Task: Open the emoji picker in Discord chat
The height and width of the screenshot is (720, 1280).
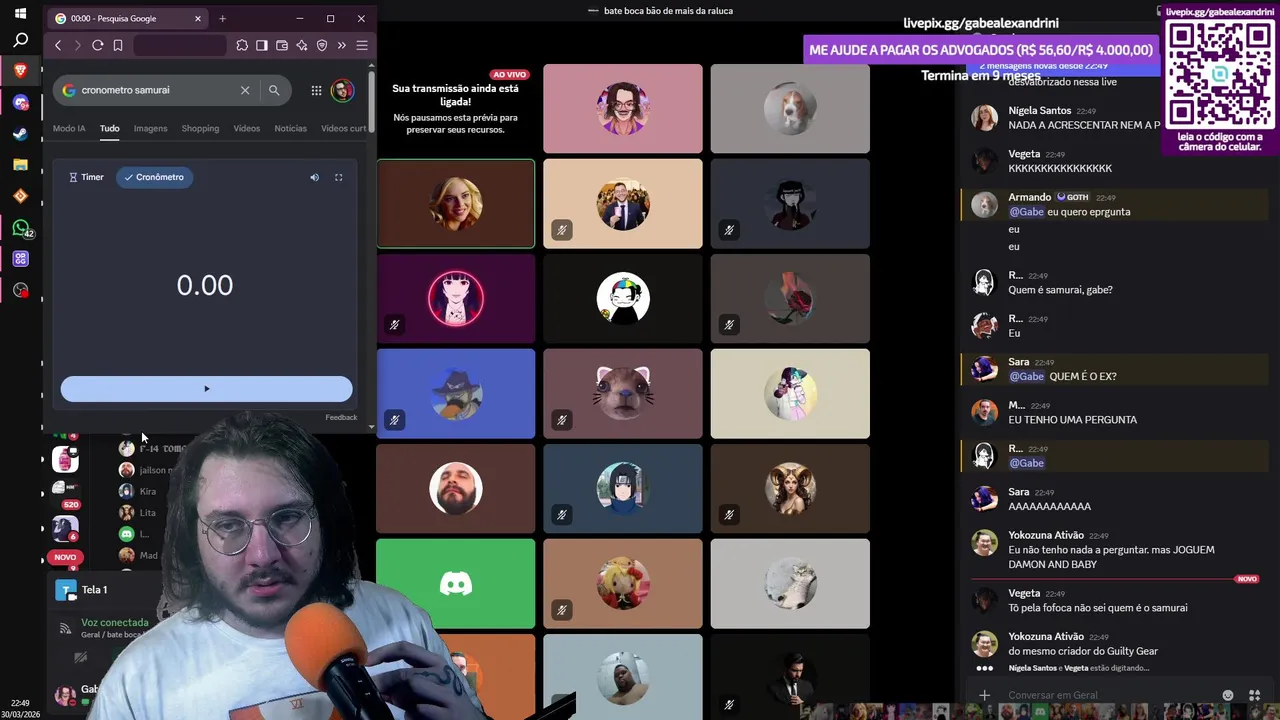Action: click(1228, 695)
